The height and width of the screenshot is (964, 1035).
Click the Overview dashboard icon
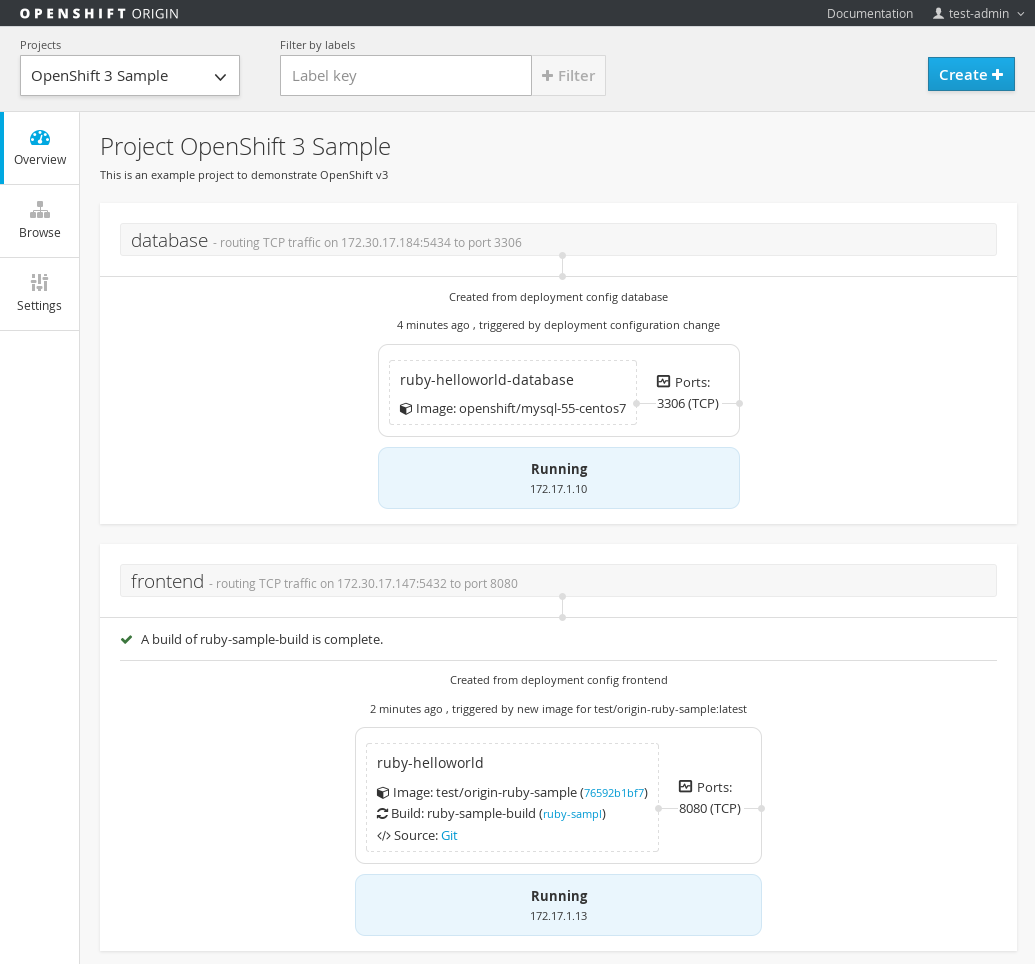(40, 138)
